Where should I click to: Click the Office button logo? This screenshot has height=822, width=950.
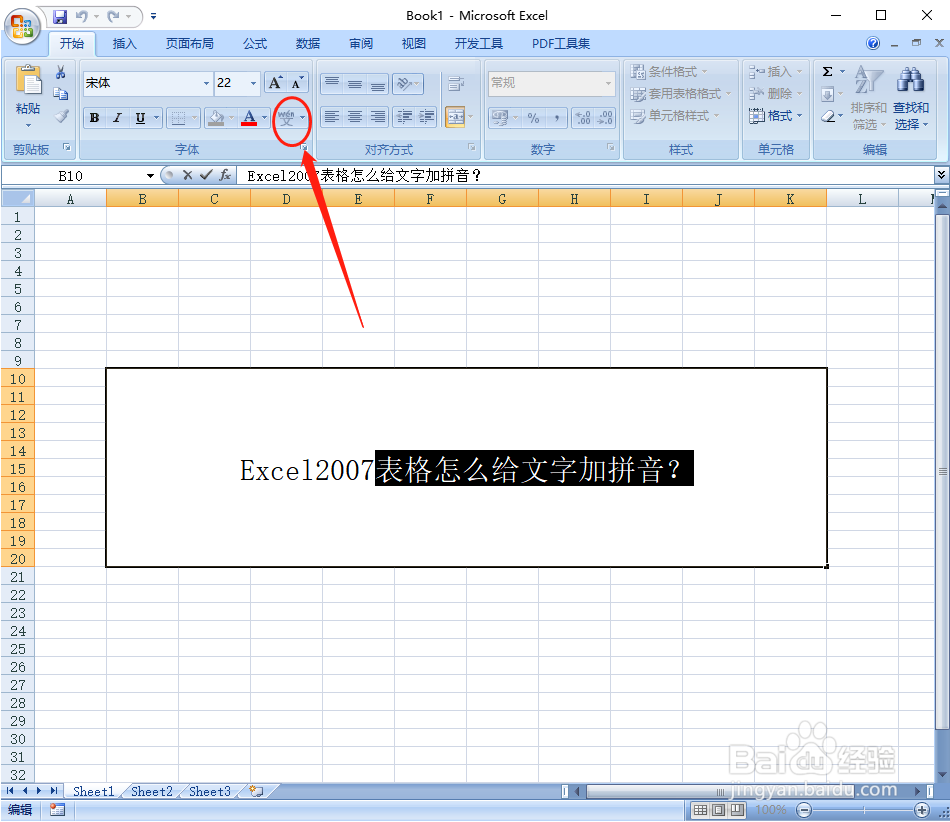coord(22,26)
